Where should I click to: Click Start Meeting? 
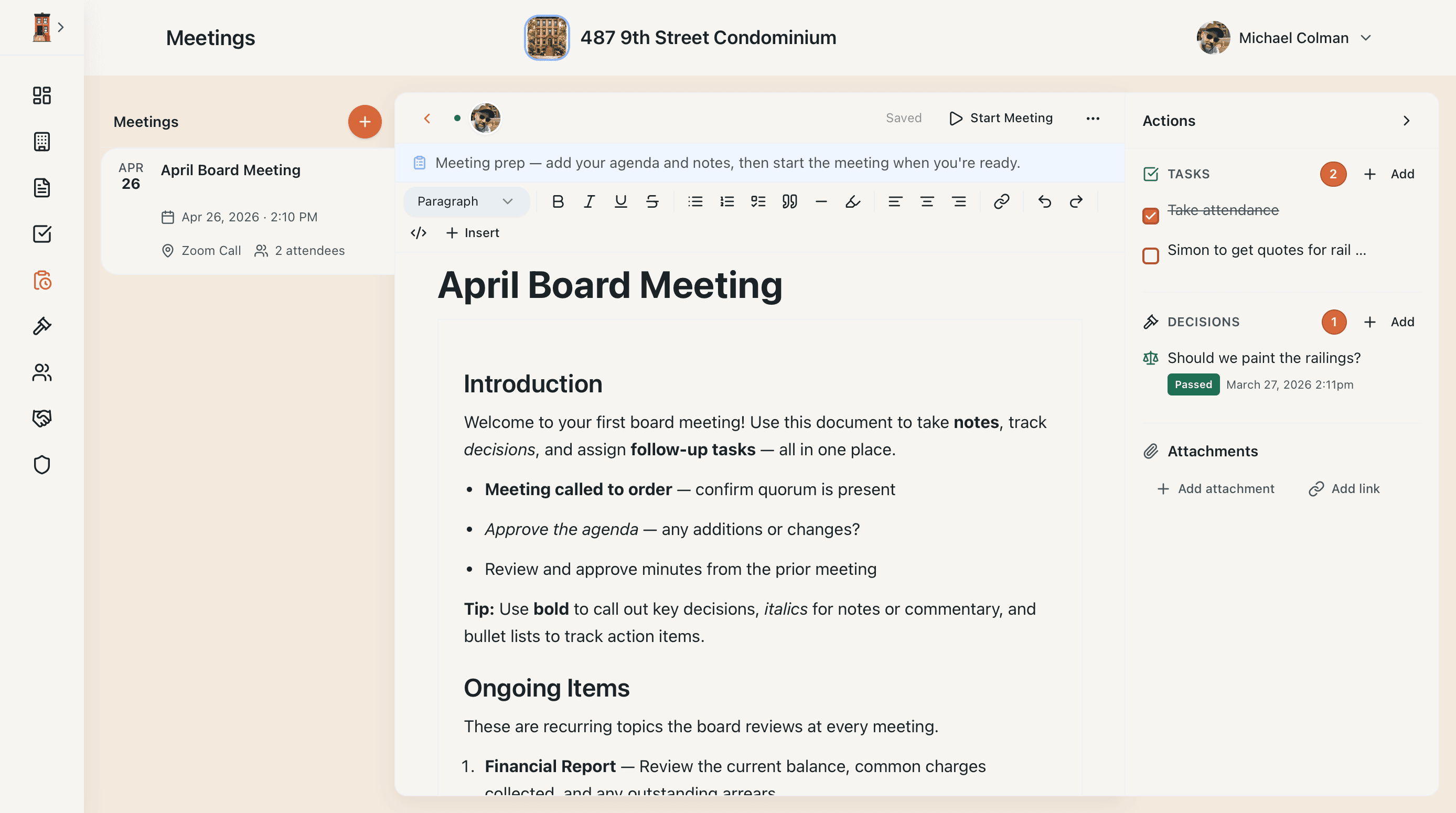tap(1001, 118)
